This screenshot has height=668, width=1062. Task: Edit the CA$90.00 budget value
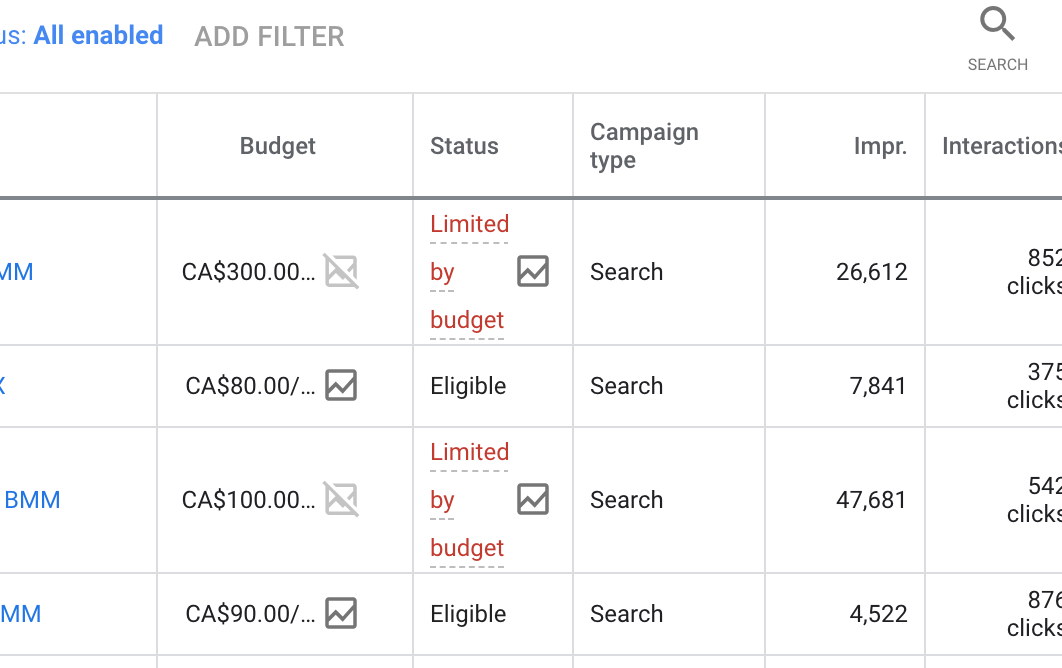point(249,614)
